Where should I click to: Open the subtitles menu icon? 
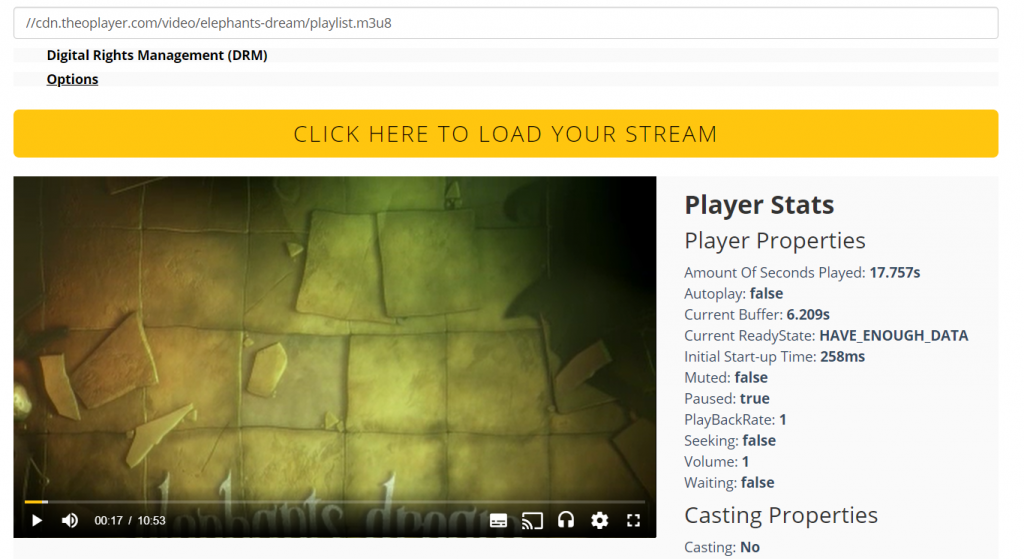coord(498,520)
